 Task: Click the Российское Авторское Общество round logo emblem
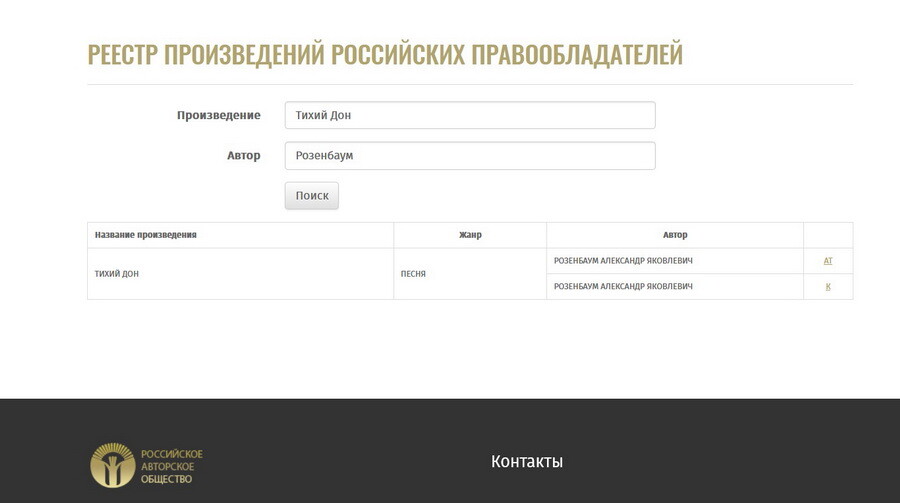pos(112,465)
